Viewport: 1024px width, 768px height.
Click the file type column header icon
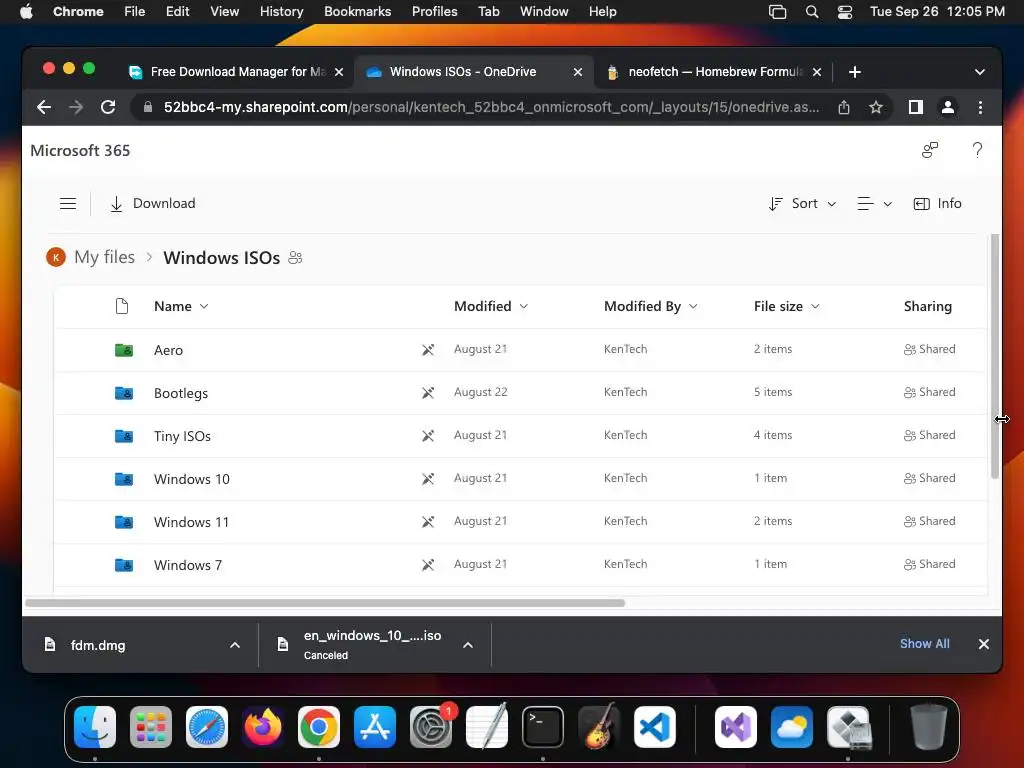coord(121,306)
